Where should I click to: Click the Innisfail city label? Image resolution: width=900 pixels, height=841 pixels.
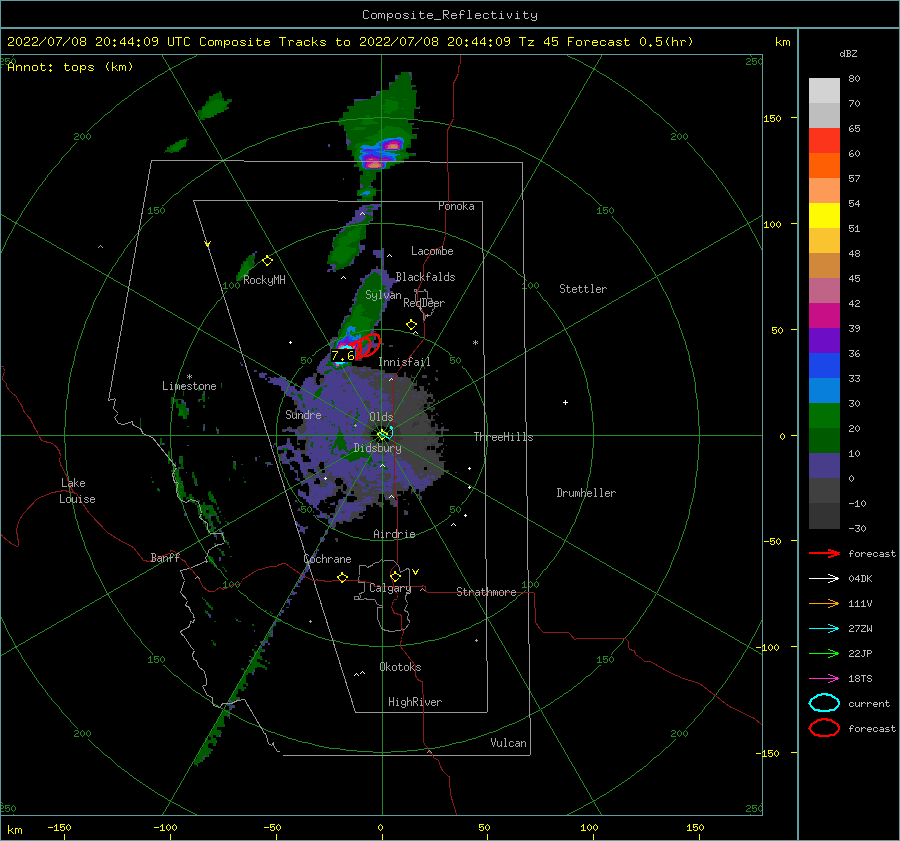[404, 362]
